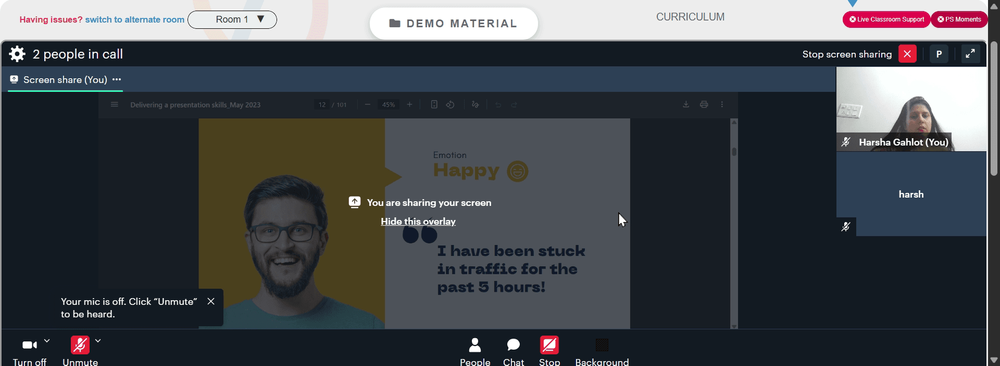Expand microphone options chevron
This screenshot has width=1000, height=366.
98,340
